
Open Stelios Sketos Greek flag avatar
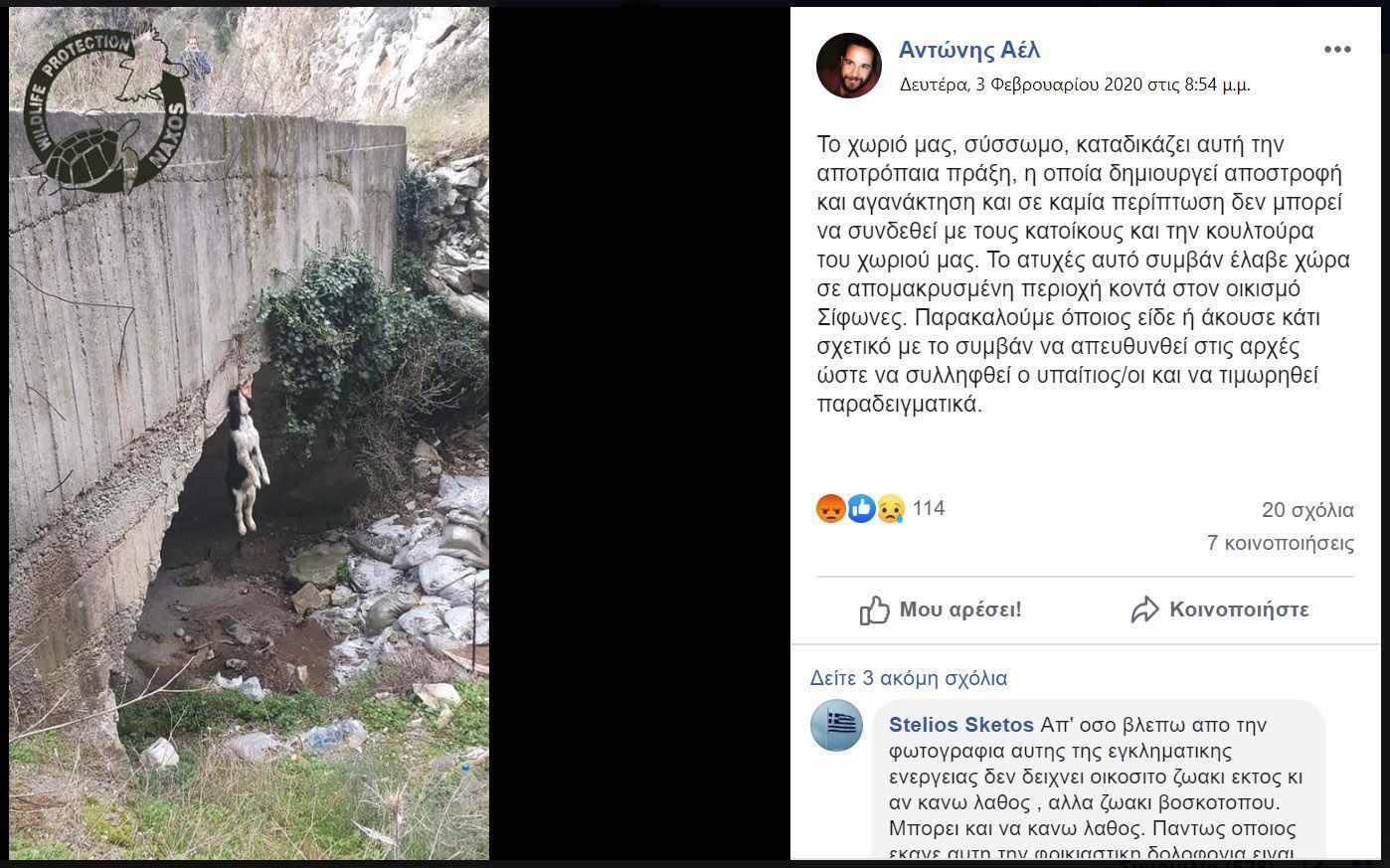(837, 726)
